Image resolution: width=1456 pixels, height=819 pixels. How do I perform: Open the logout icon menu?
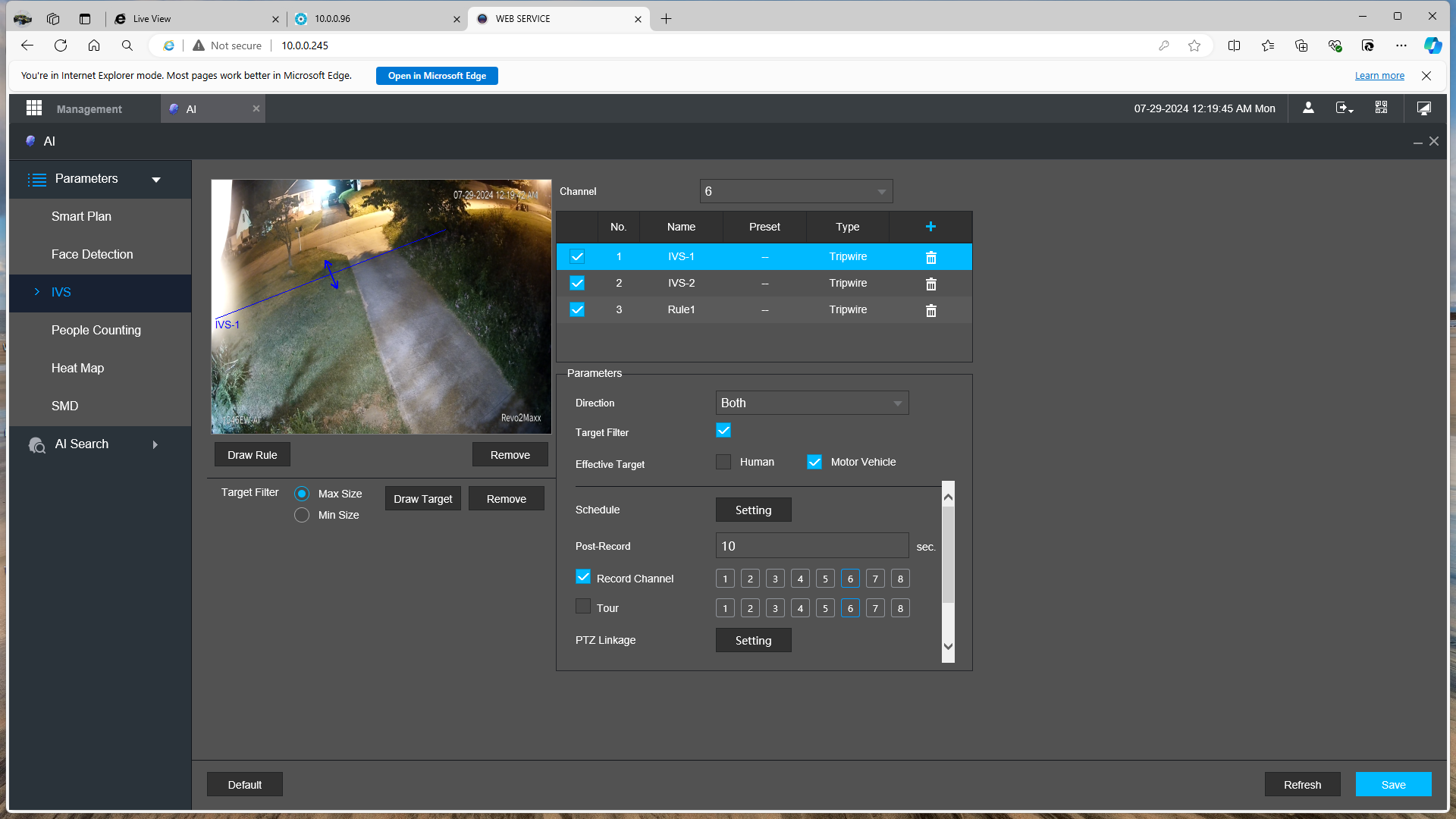(1344, 108)
